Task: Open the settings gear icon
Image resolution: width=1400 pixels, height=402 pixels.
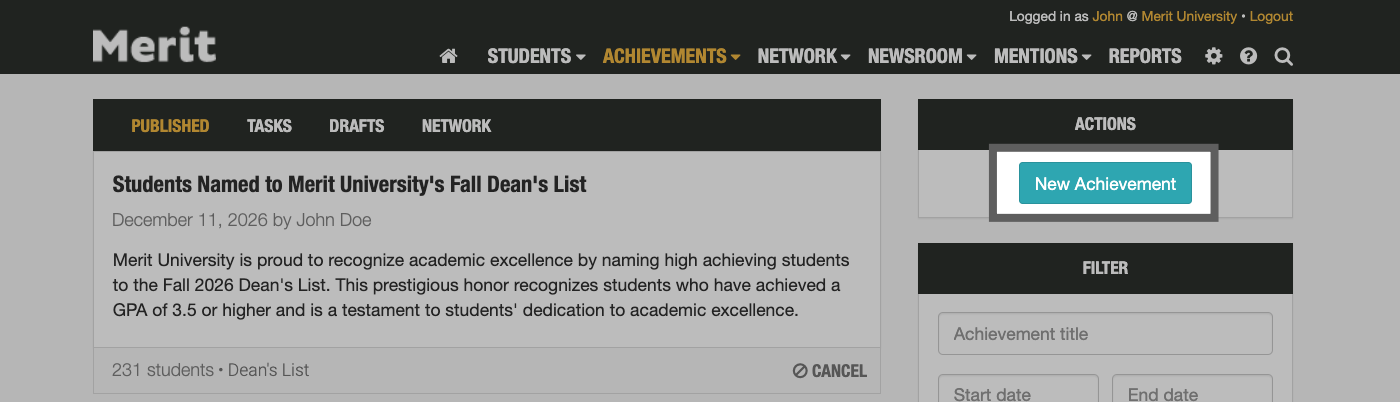Action: click(x=1213, y=57)
